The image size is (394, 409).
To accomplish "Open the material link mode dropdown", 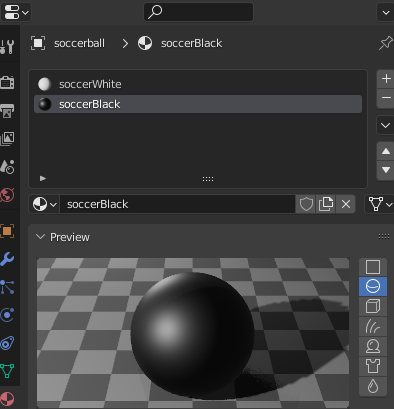I will [x=380, y=204].
